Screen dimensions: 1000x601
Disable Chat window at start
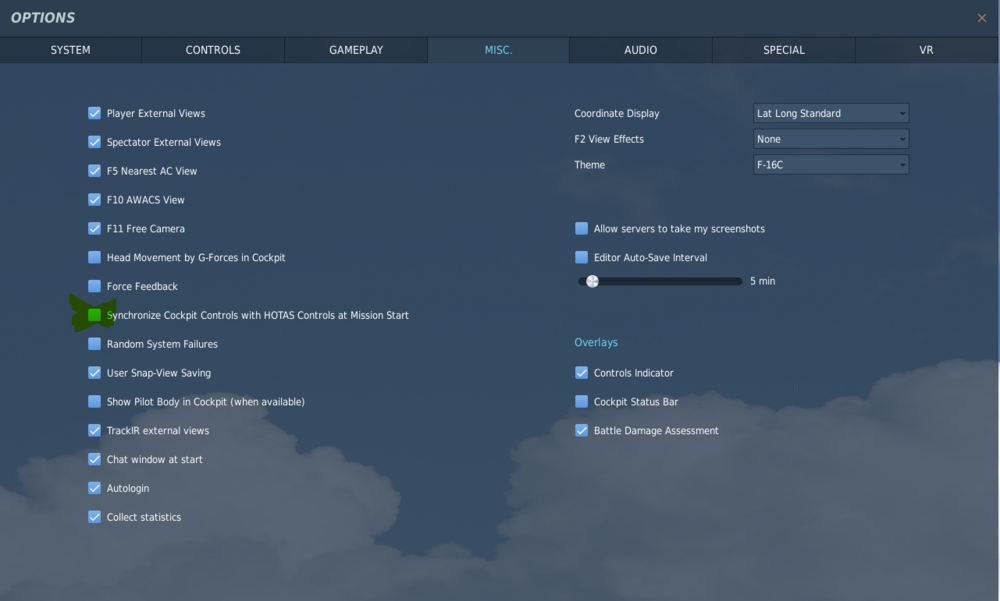pyautogui.click(x=94, y=459)
